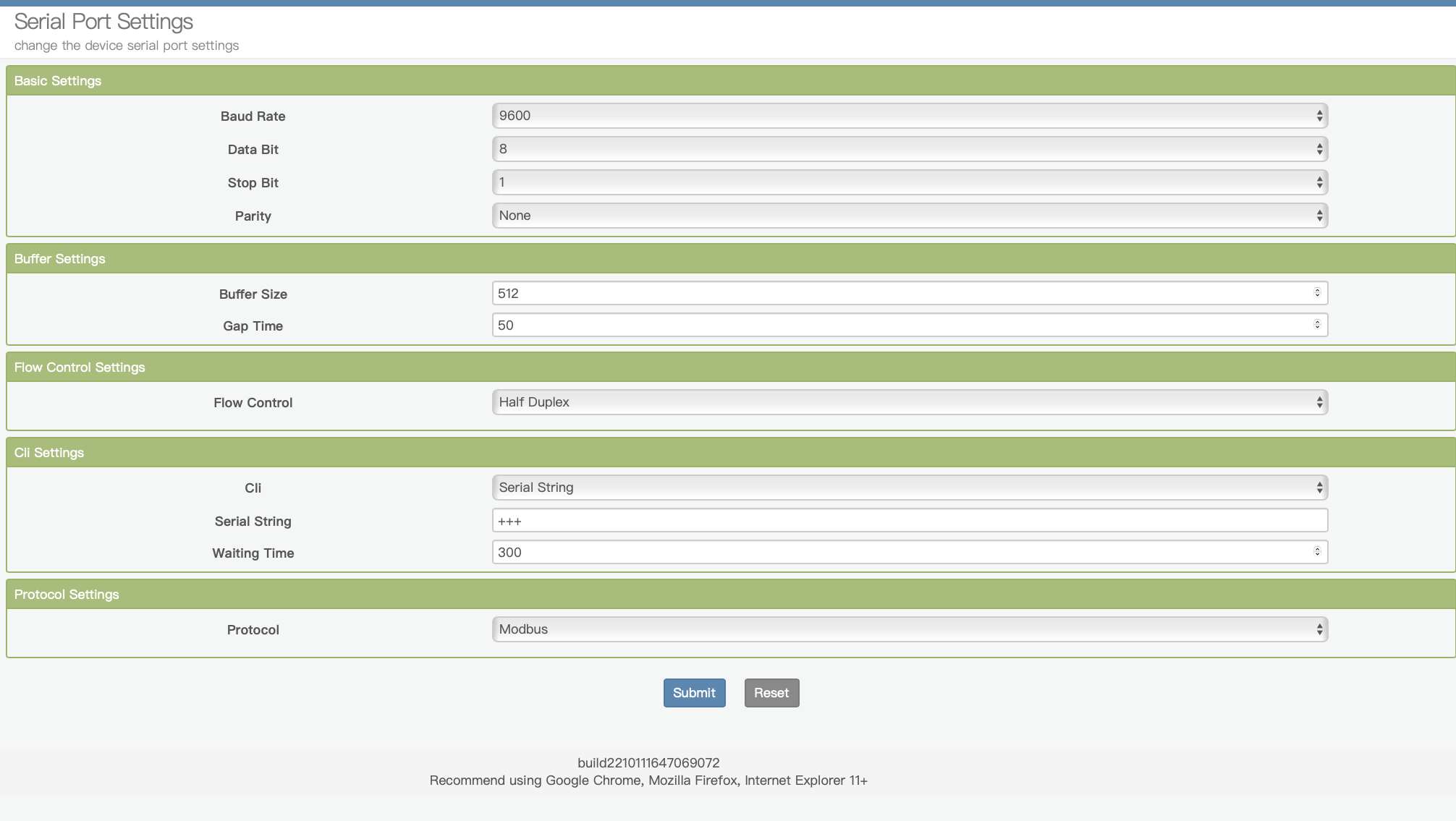Screen dimensions: 1456x821
Task: Open the Cli mode dropdown
Action: (x=909, y=488)
